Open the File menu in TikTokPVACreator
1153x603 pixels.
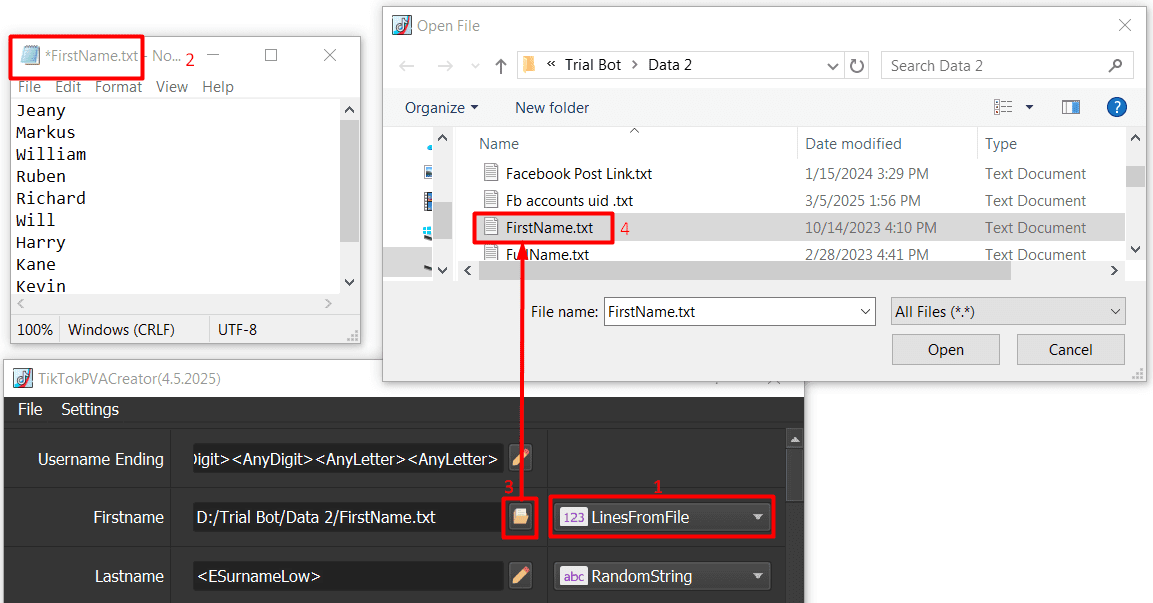pyautogui.click(x=30, y=409)
